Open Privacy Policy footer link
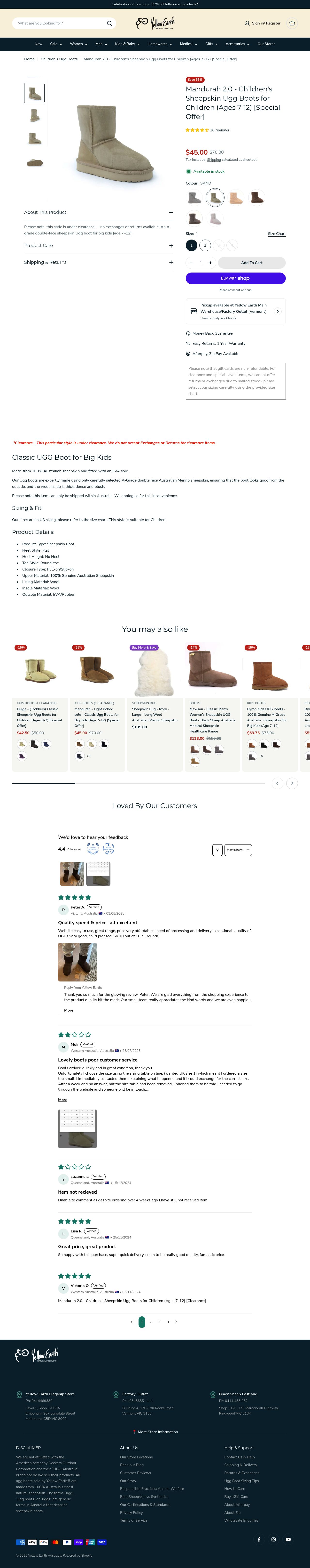The height and width of the screenshot is (1568, 310). [131, 1513]
